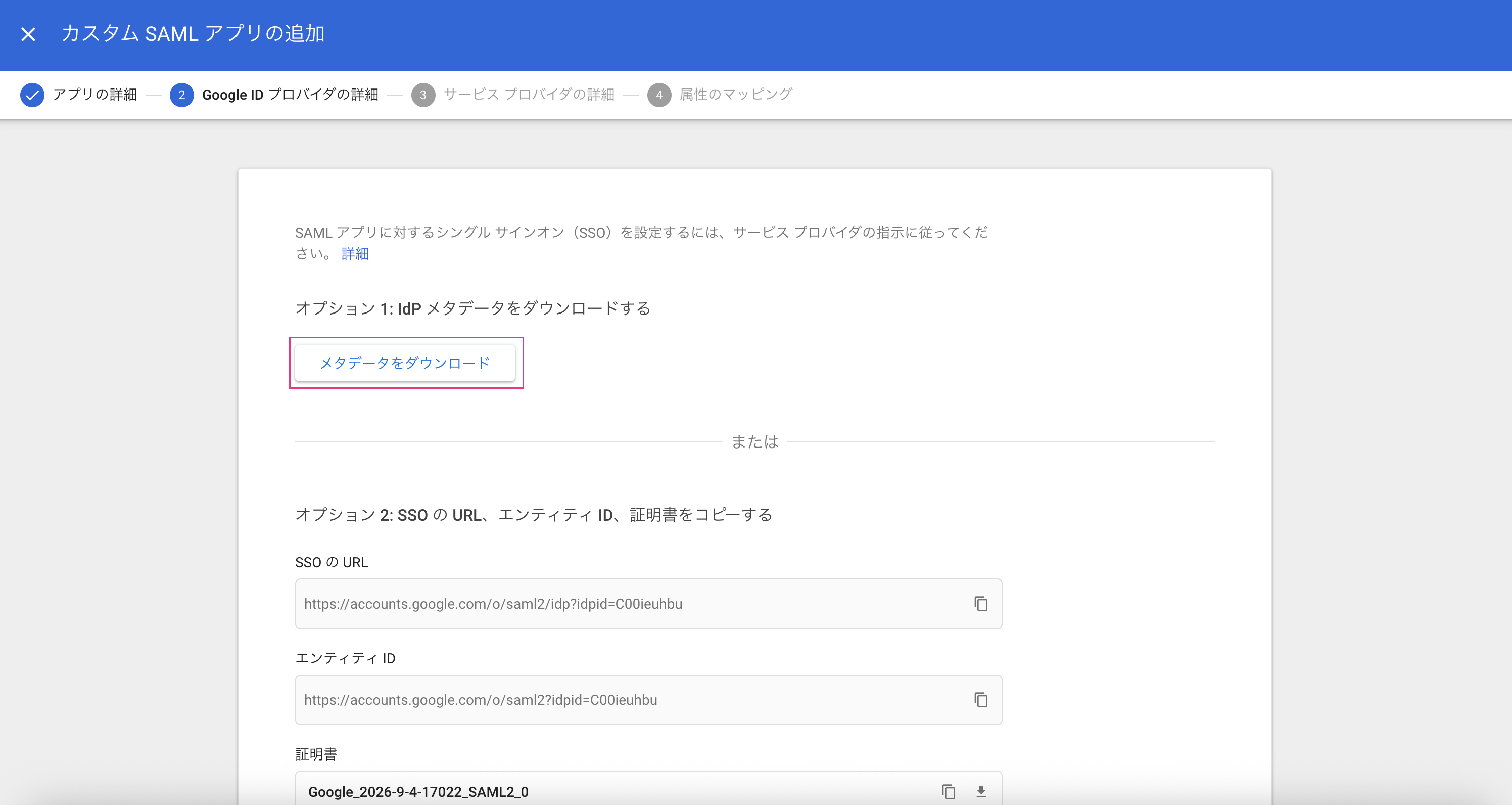Open the 詳細 help link
Image resolution: width=1512 pixels, height=805 pixels.
[x=355, y=254]
